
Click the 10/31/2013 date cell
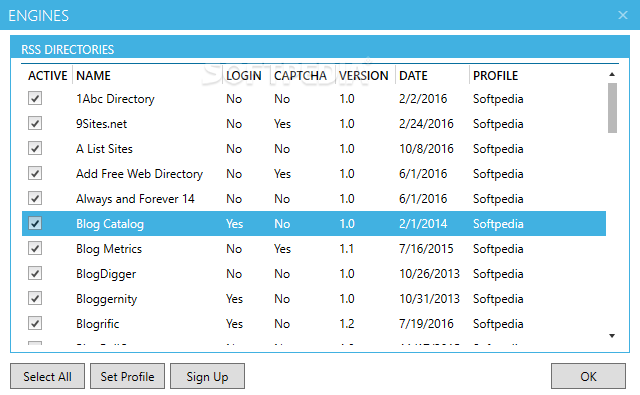pyautogui.click(x=429, y=299)
